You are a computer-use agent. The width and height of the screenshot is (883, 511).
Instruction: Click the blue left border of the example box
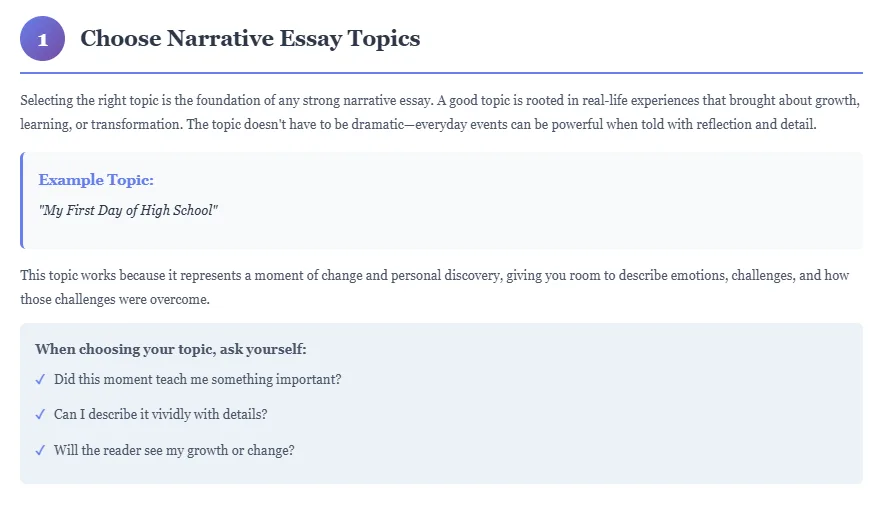(22, 200)
